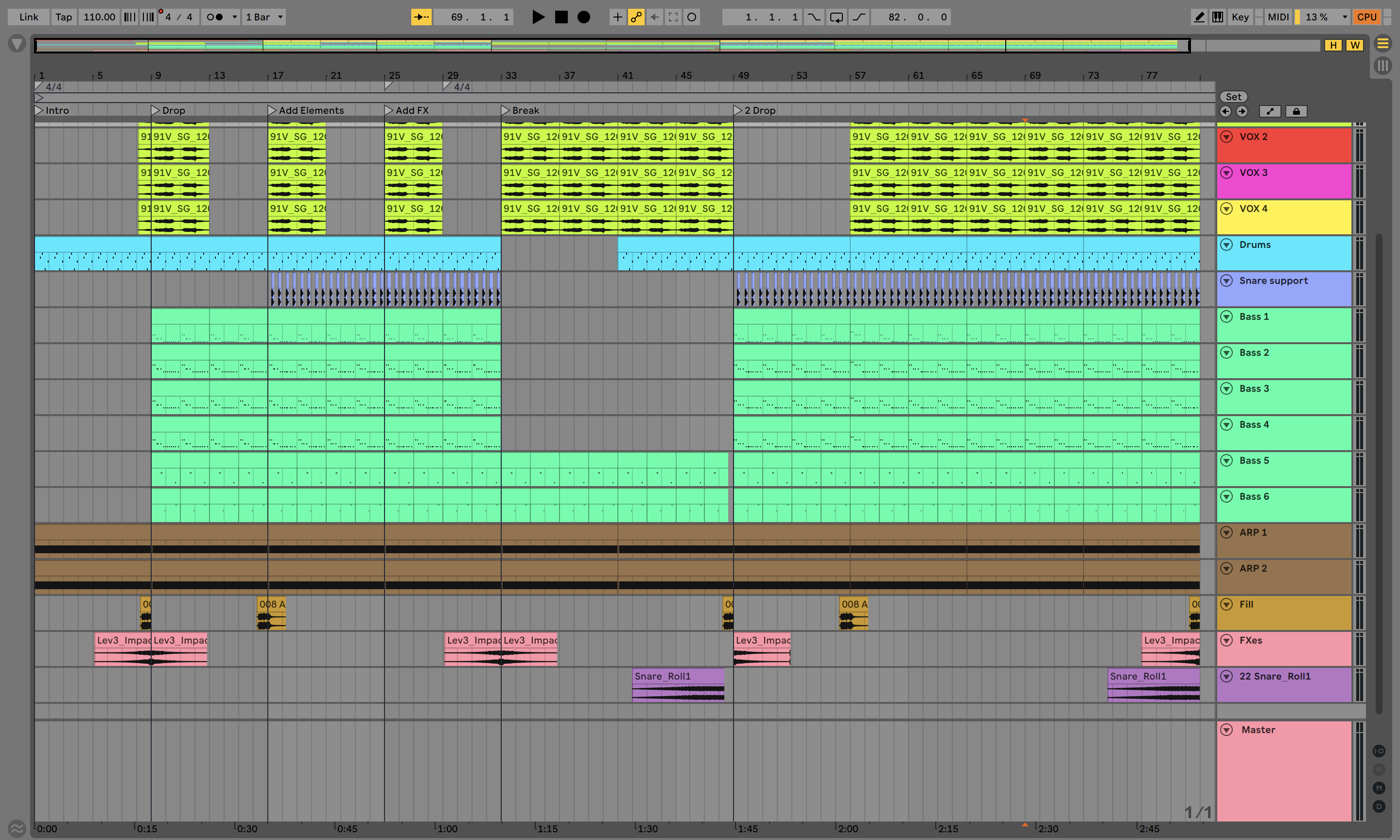
Task: Enable the computer MIDI keyboard icon
Action: click(x=1217, y=17)
